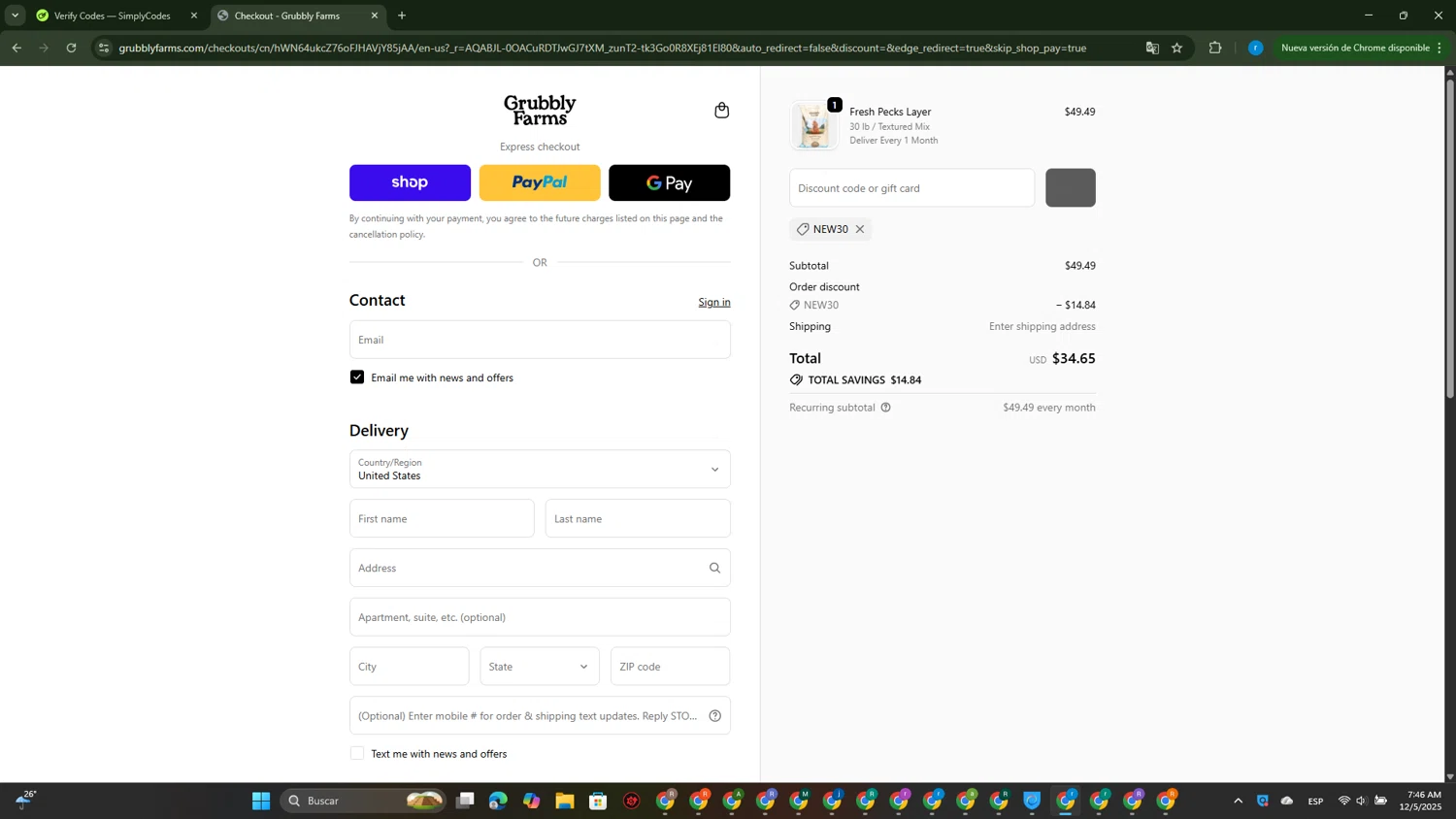Open the Wi-Fi network tray icon
The height and width of the screenshot is (819, 1456).
click(1344, 801)
